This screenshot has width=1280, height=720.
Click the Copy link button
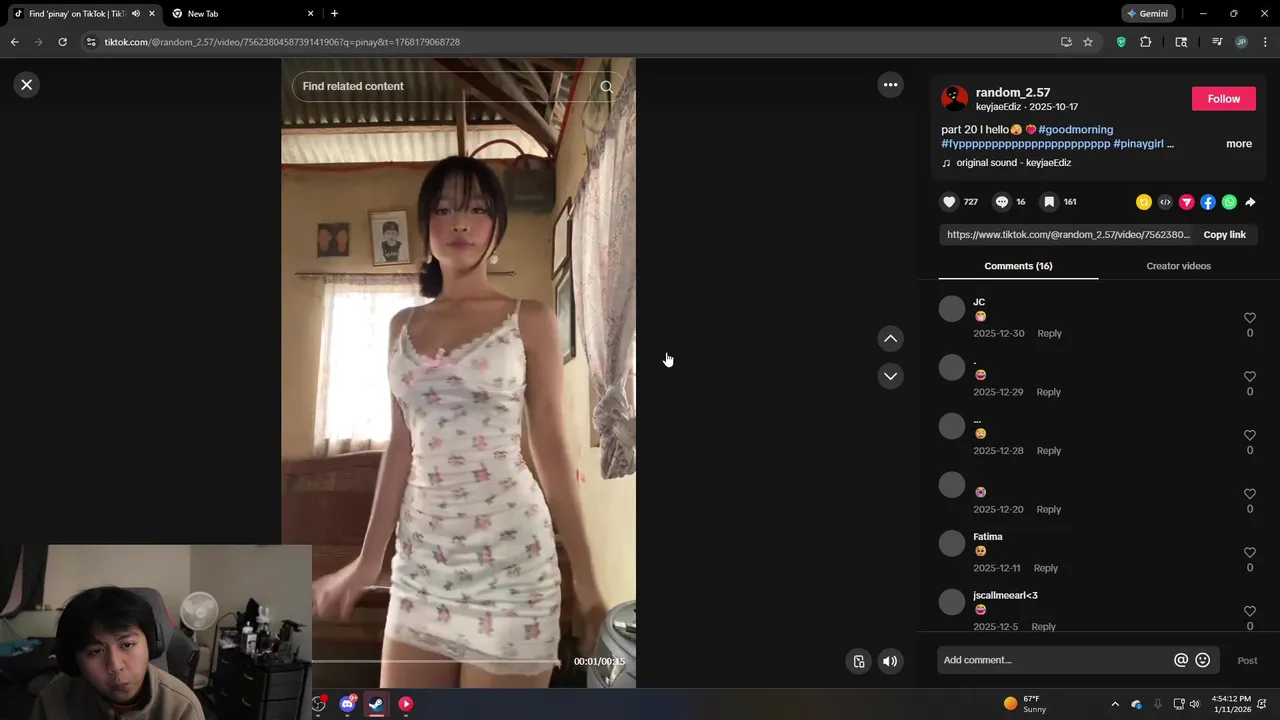click(1224, 235)
